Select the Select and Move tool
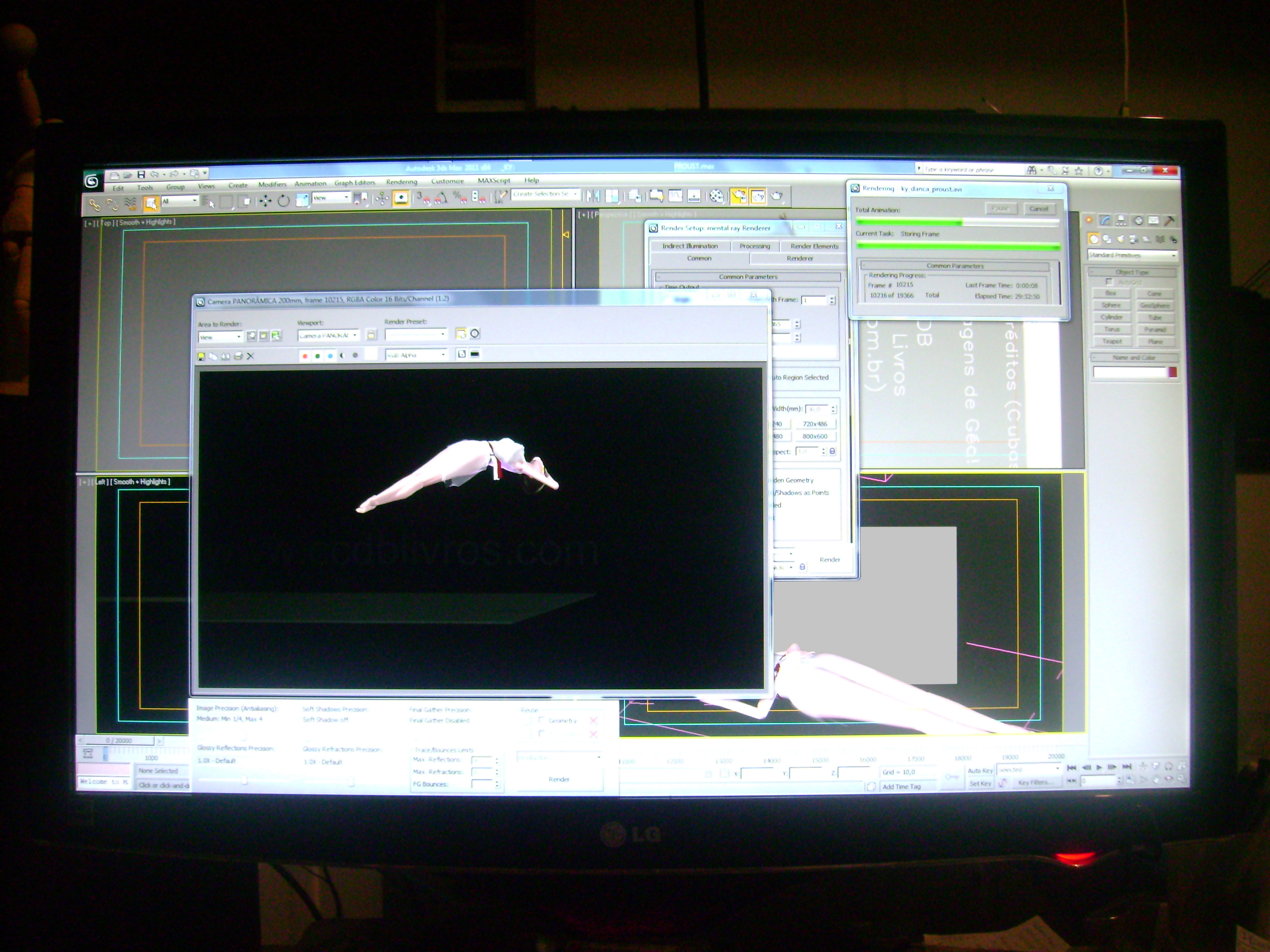 [265, 201]
